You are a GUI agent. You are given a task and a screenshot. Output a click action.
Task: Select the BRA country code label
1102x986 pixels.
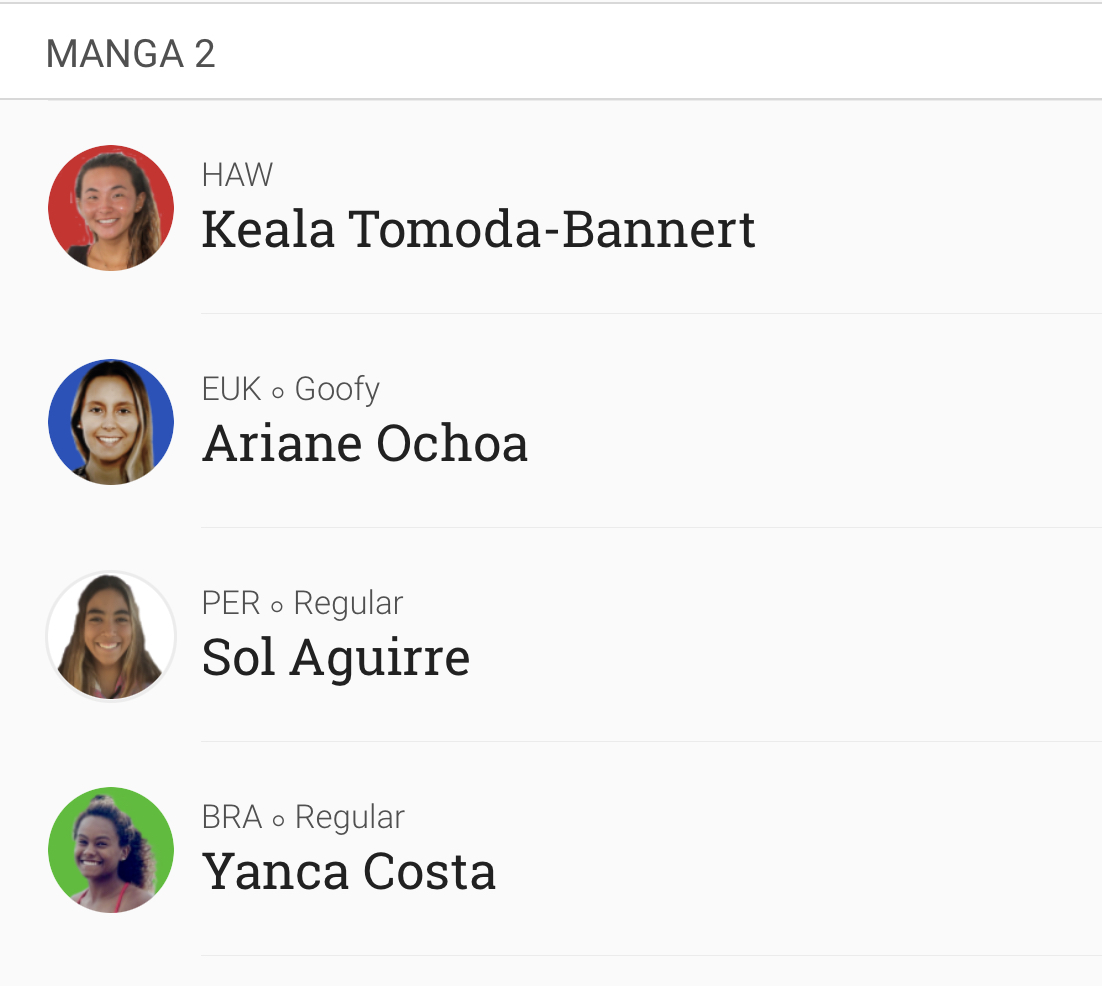[x=231, y=817]
